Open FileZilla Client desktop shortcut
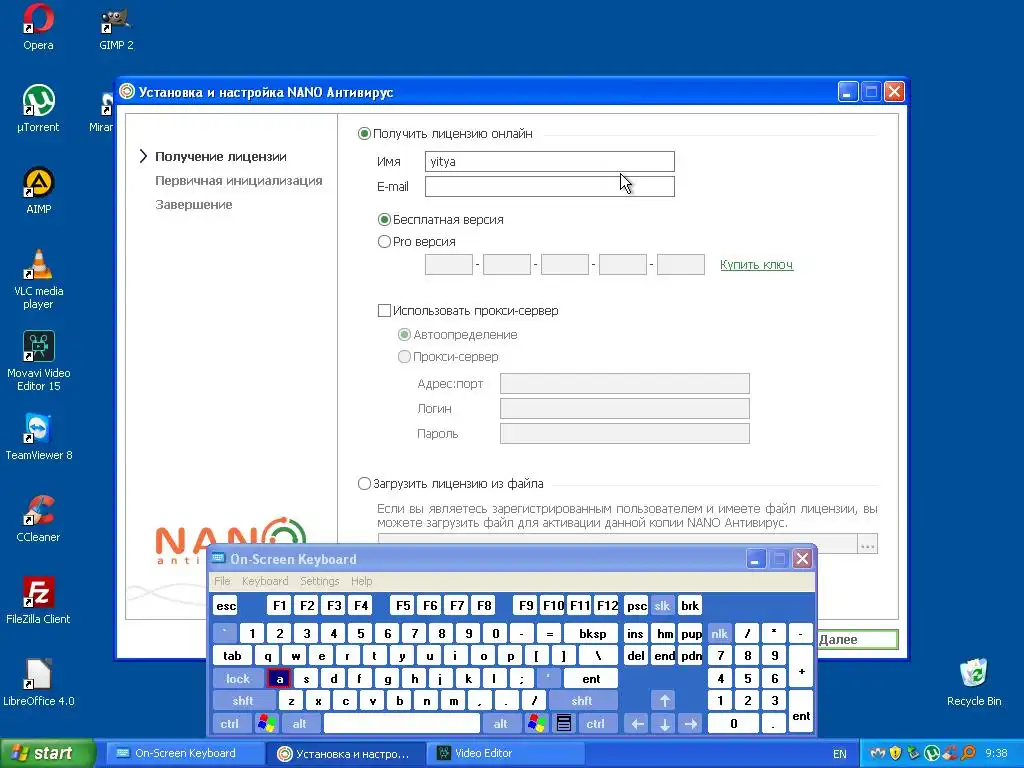 (38, 600)
